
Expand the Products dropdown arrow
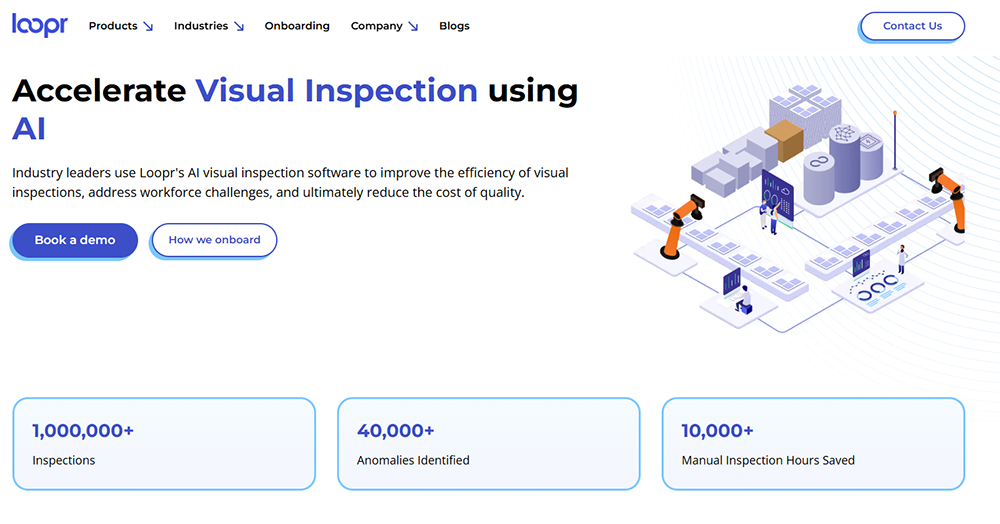coord(148,27)
